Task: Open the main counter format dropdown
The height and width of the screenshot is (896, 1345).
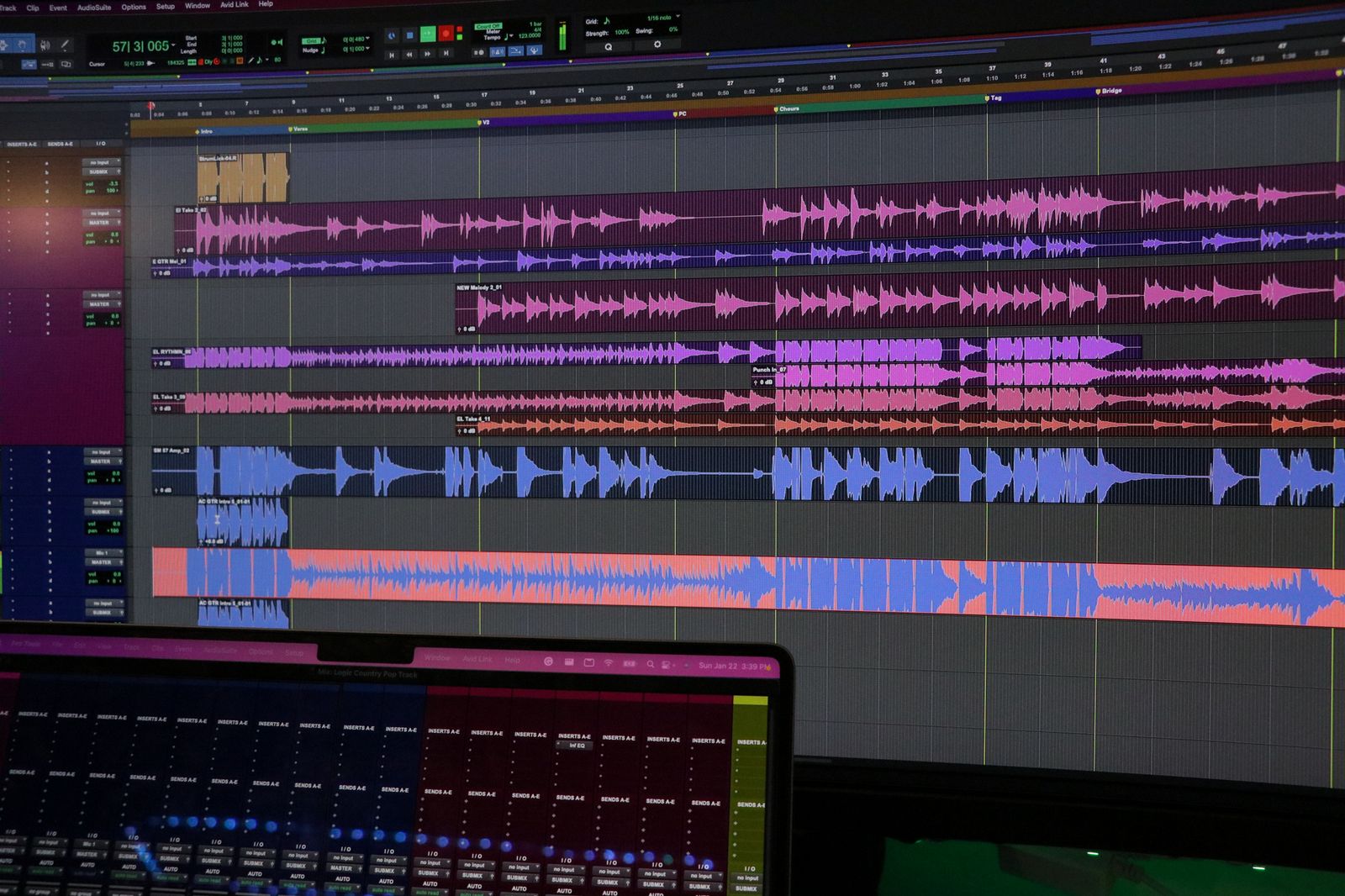Action: point(174,45)
